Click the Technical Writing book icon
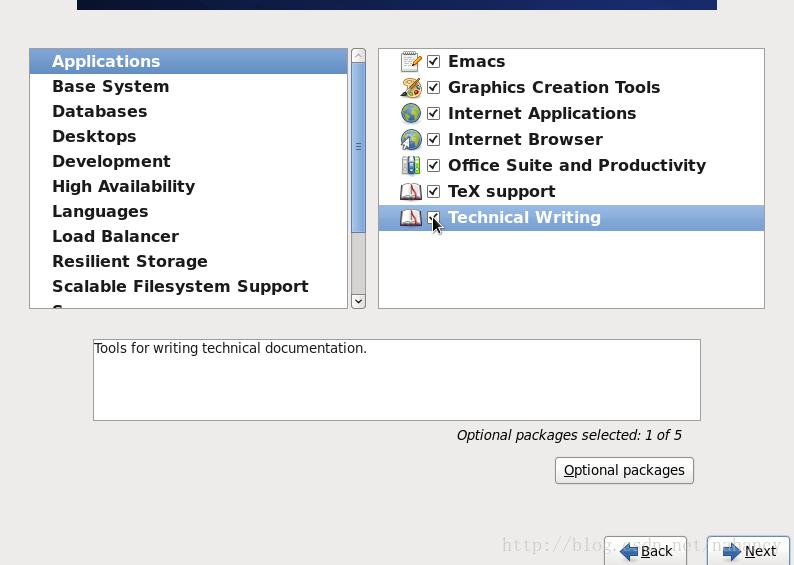 pos(411,218)
